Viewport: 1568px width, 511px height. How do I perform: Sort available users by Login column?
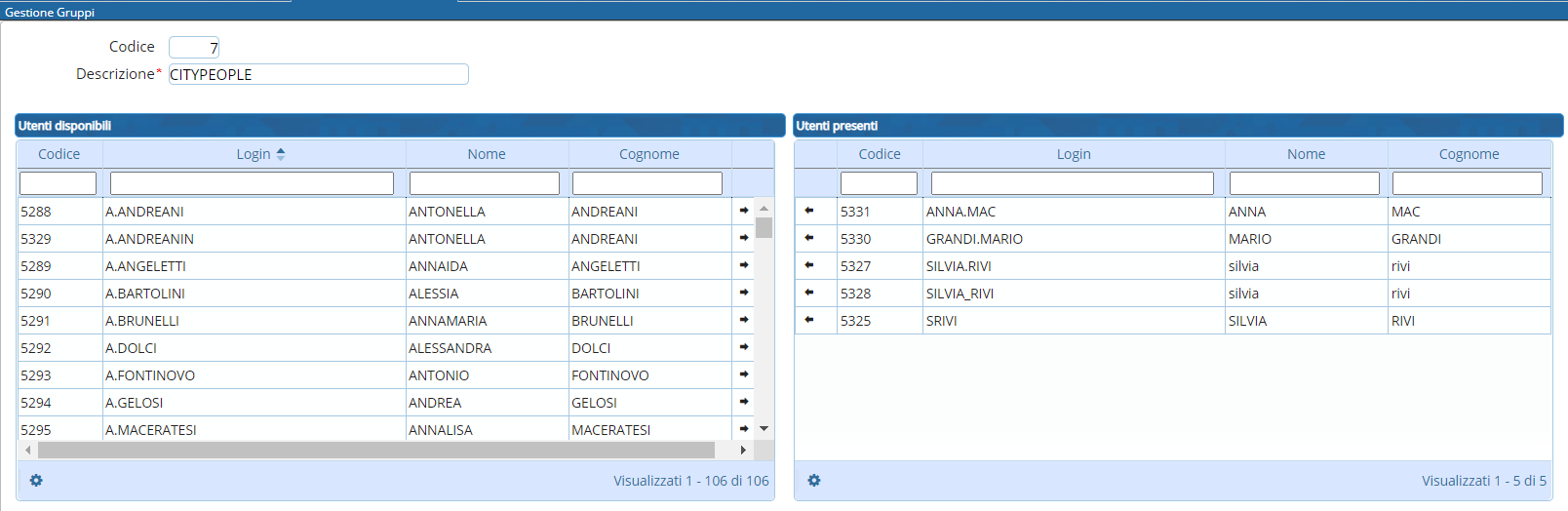tap(254, 154)
